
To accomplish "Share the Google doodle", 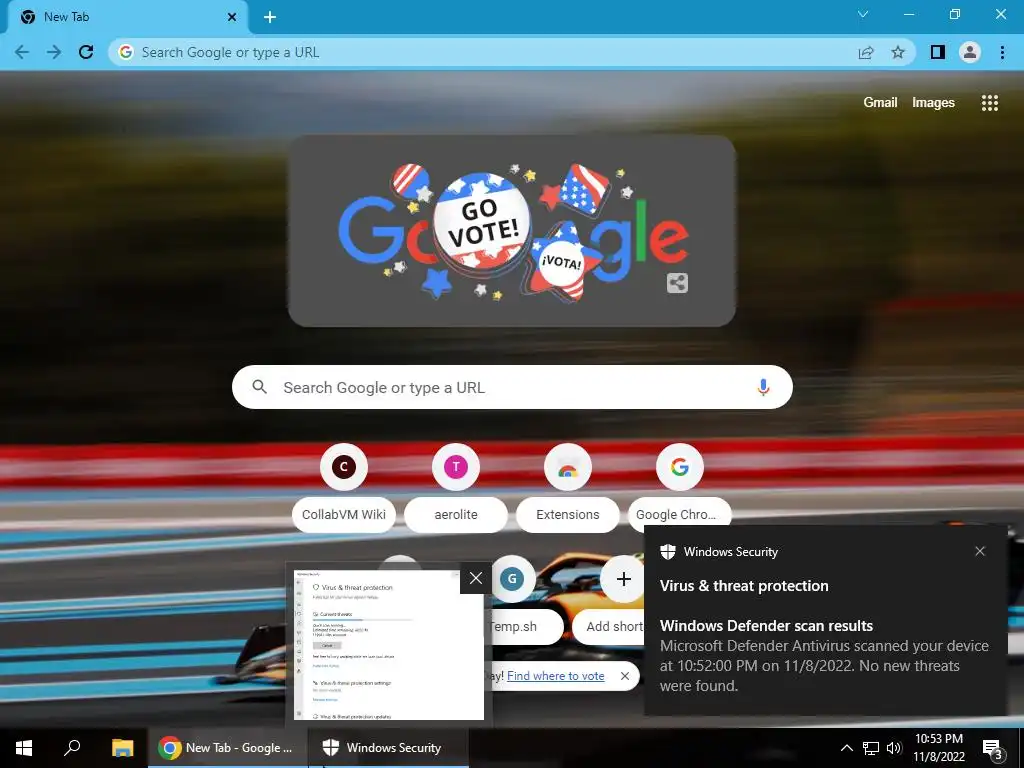I will 677,283.
